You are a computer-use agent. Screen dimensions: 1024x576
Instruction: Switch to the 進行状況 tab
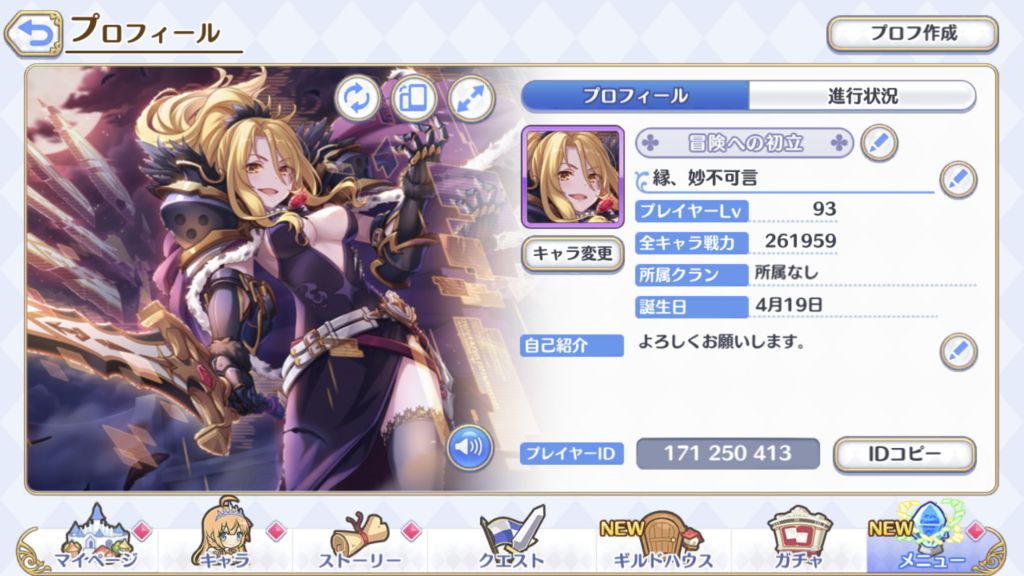(862, 96)
